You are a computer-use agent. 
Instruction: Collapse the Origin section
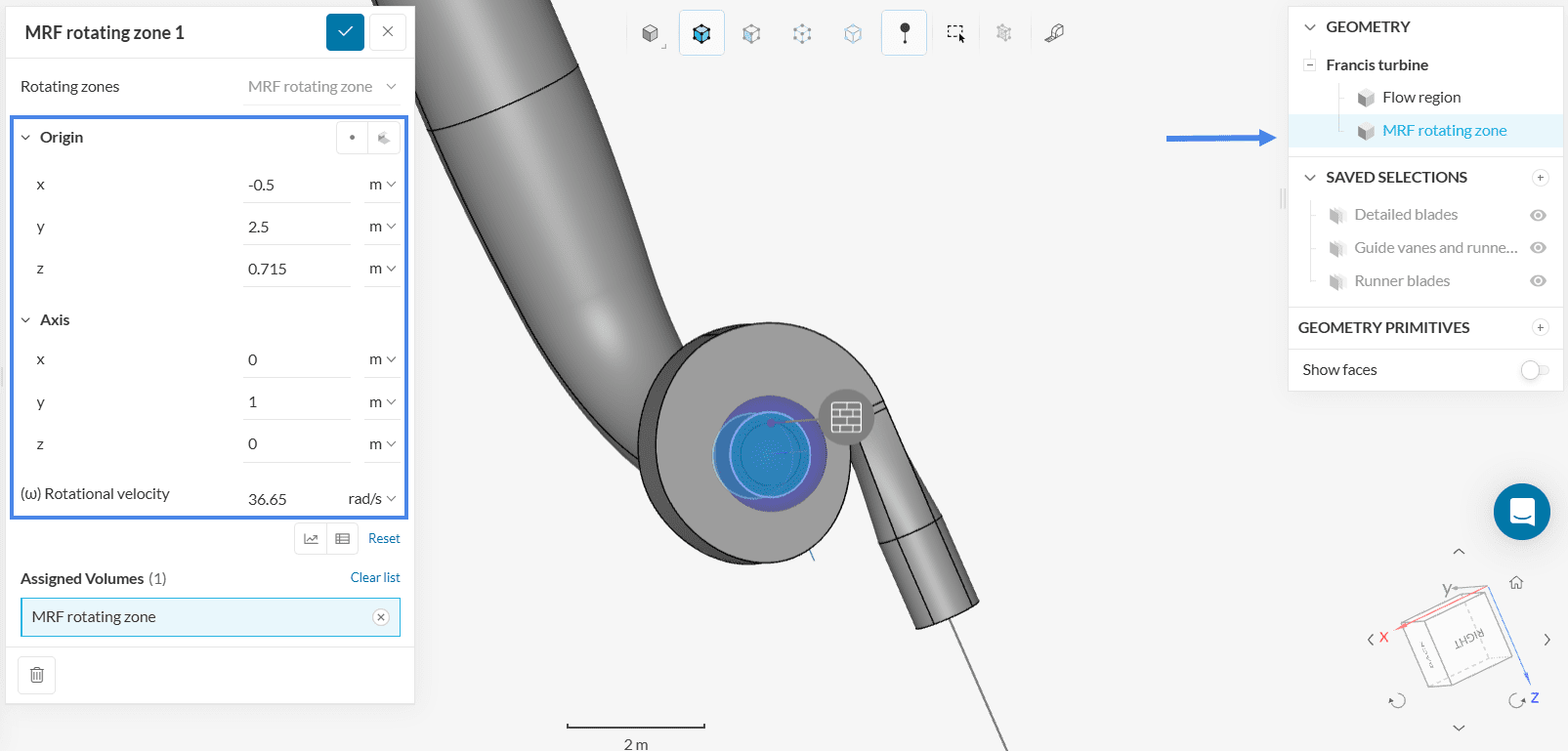coord(26,138)
